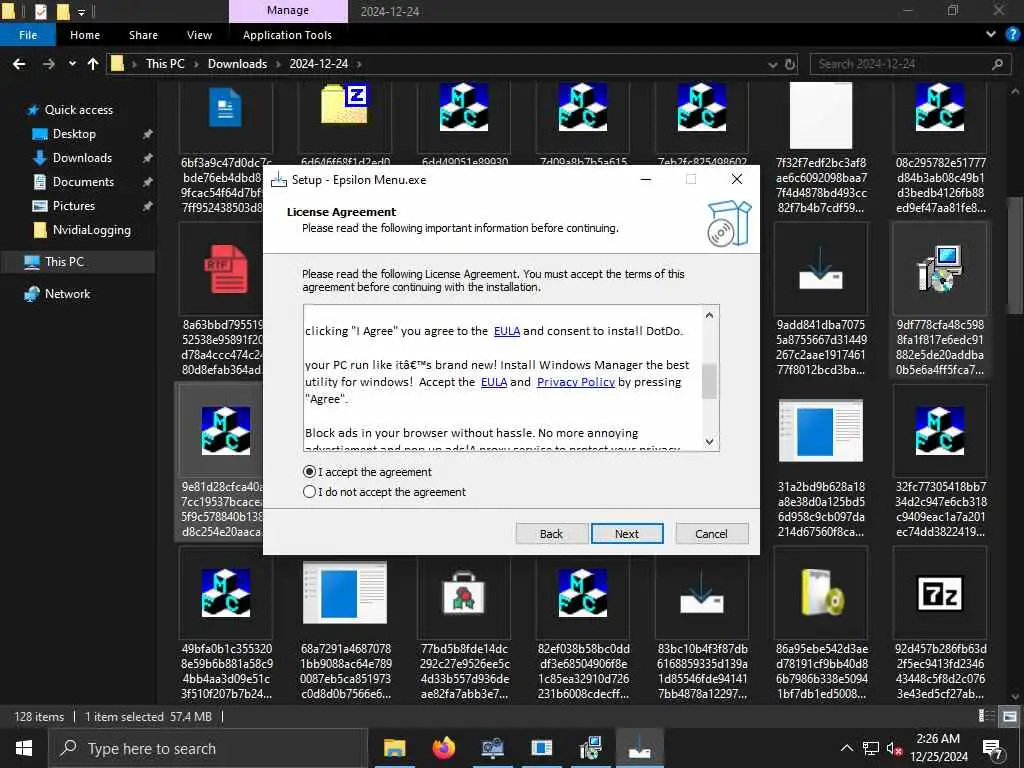
Task: Select blank file 7f32f7edf2bc3af8
Action: click(x=820, y=116)
